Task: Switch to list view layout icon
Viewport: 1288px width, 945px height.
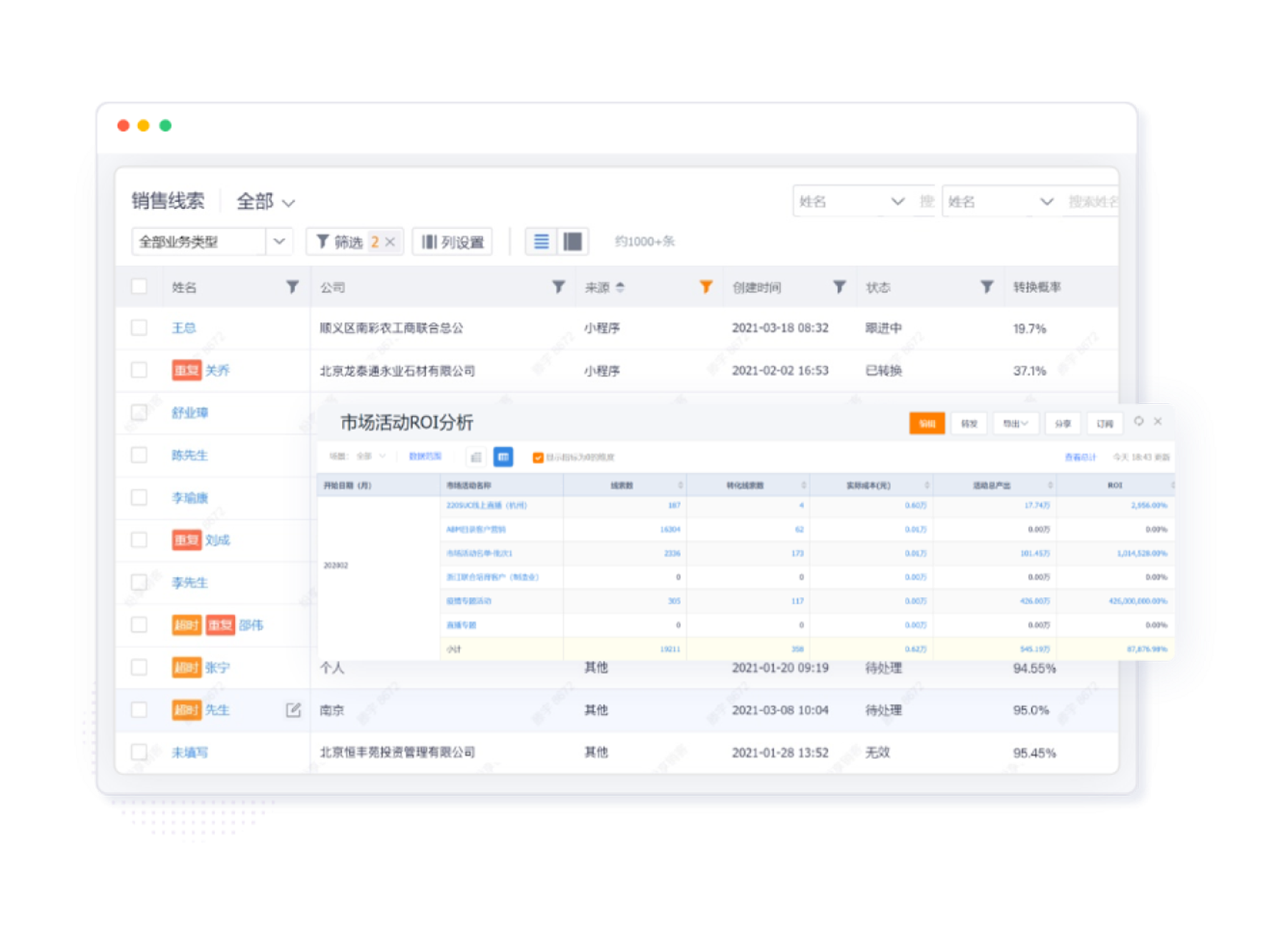Action: (x=542, y=242)
